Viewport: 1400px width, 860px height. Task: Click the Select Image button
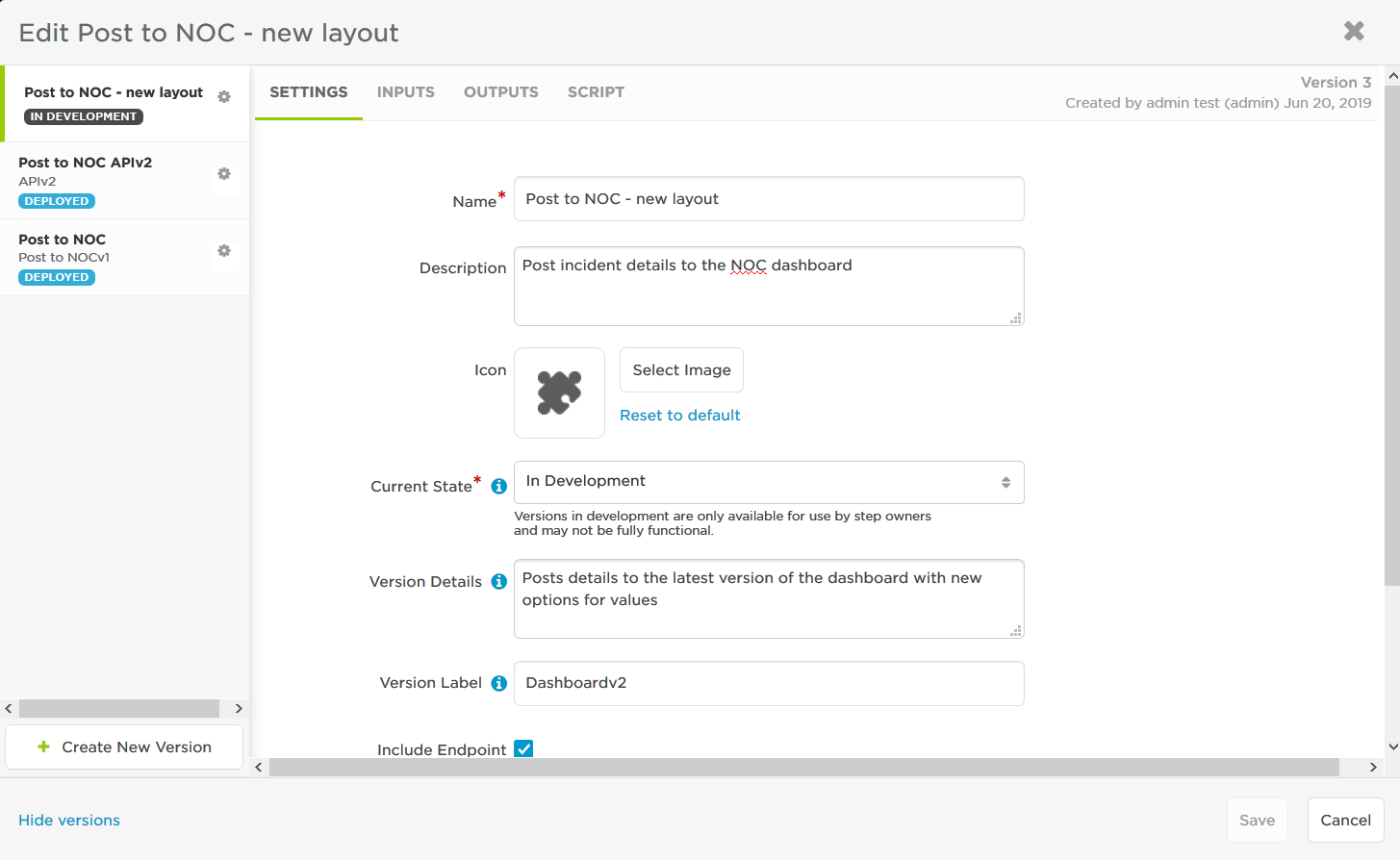(681, 370)
